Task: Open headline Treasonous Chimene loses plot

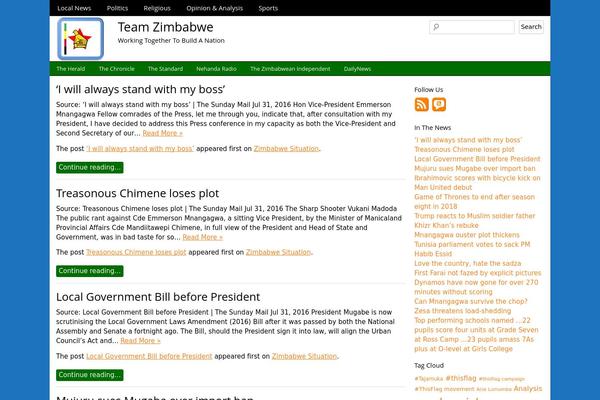Action: point(137,193)
